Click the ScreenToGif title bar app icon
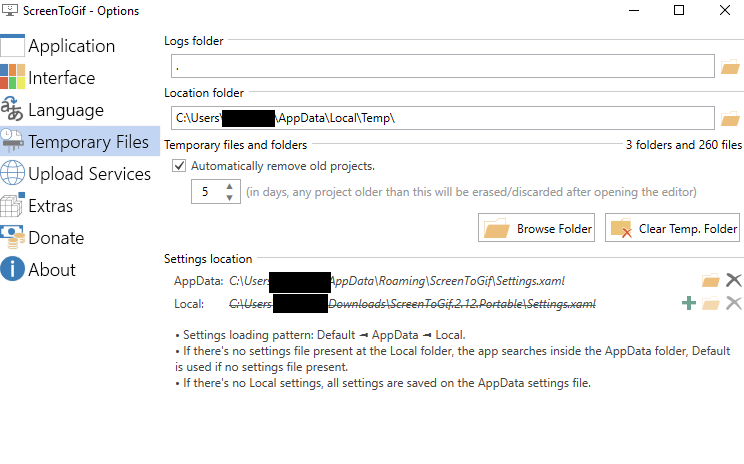744x464 pixels. 9,10
